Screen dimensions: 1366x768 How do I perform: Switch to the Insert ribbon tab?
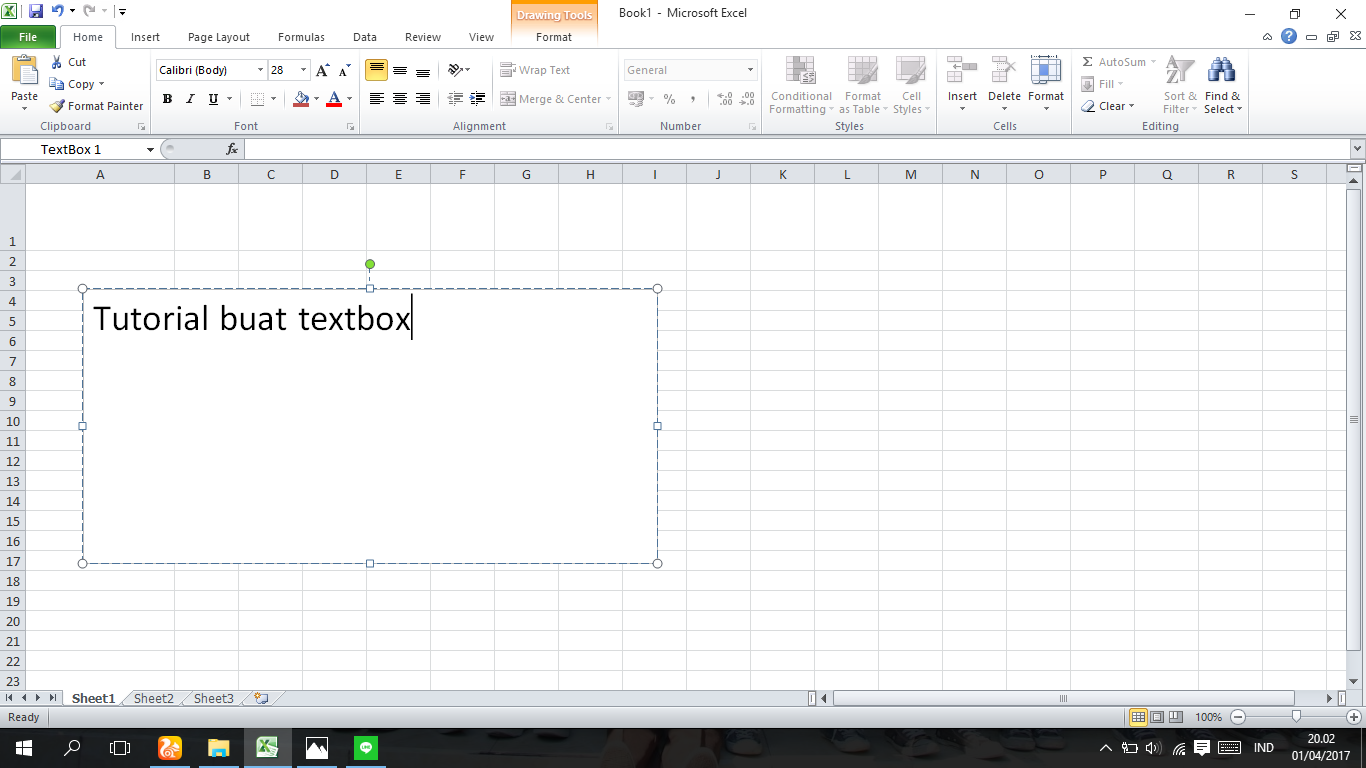[145, 36]
